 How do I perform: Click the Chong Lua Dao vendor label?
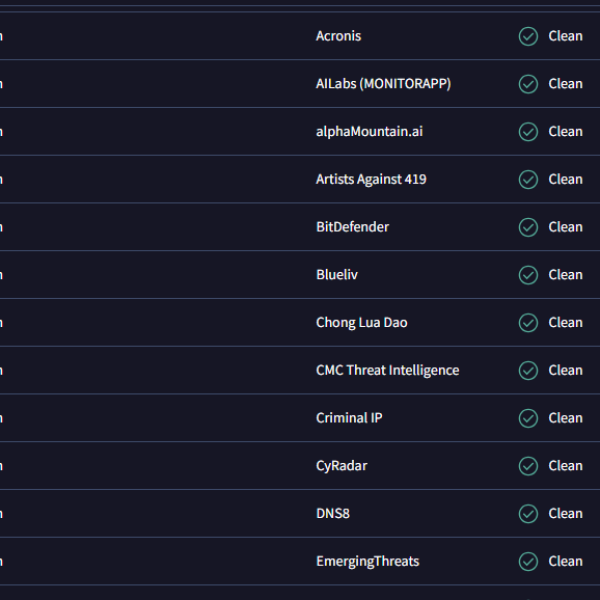tap(361, 323)
